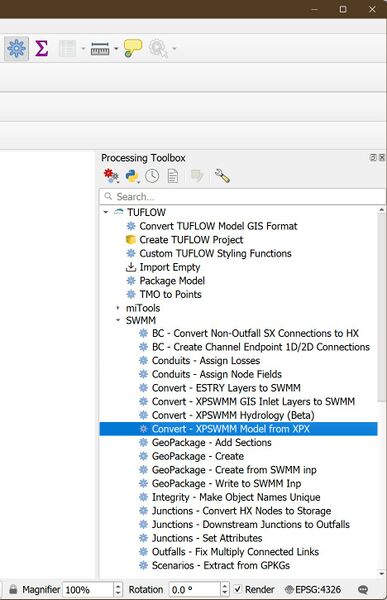This screenshot has height=600, width=387.
Task: Select Convert TUFLOW Model GIS Format
Action: 218,226
